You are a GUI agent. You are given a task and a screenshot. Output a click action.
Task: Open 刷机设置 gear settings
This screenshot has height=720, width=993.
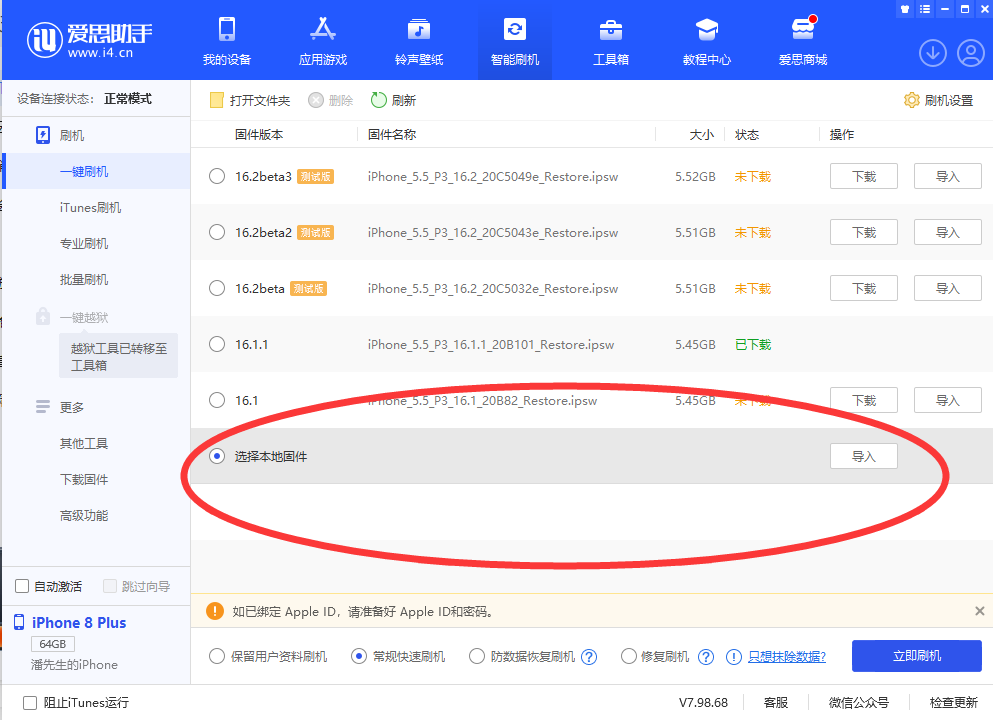938,100
